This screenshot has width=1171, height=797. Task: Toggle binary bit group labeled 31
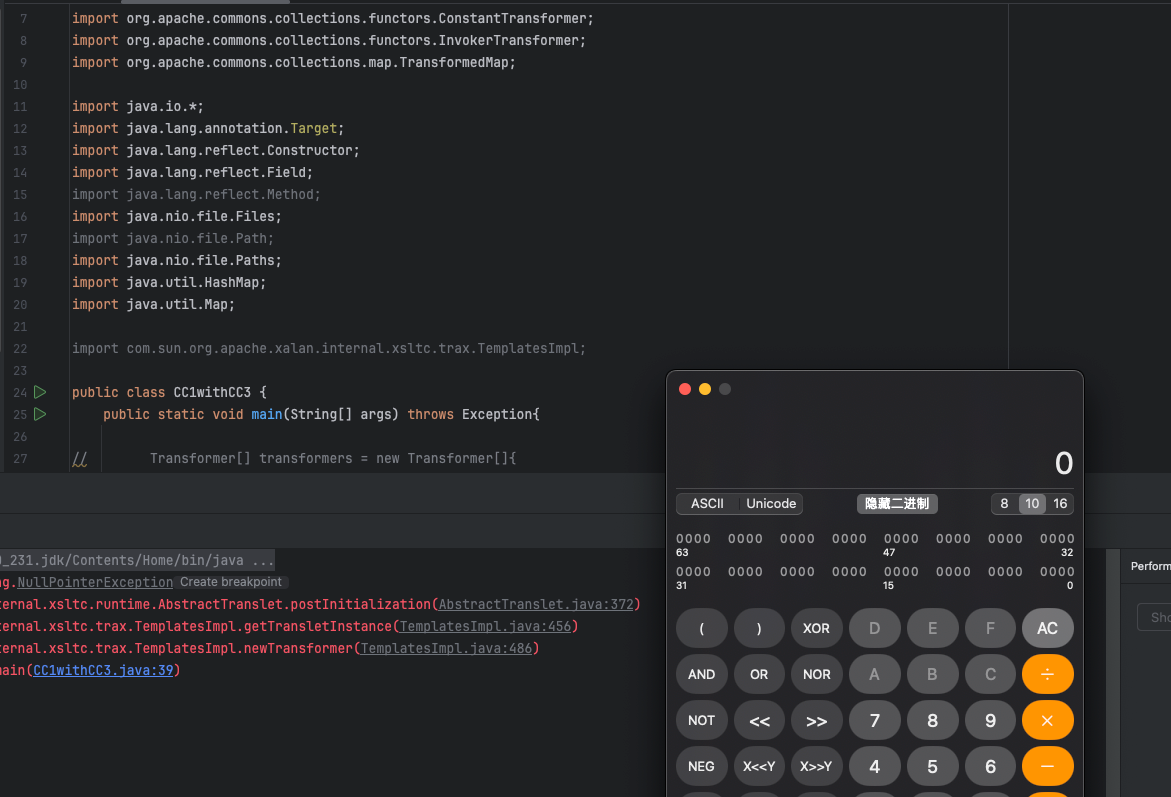(x=693, y=571)
